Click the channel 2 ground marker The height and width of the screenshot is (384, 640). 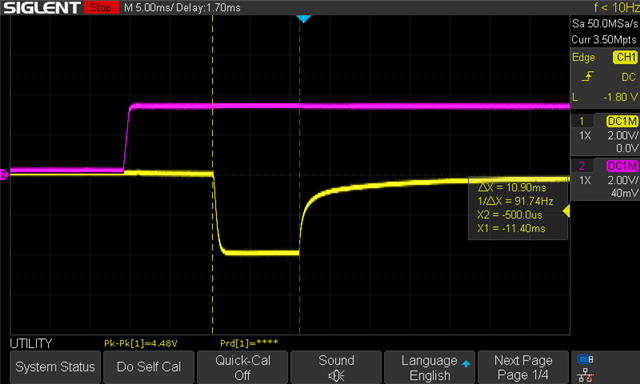click(x=4, y=175)
